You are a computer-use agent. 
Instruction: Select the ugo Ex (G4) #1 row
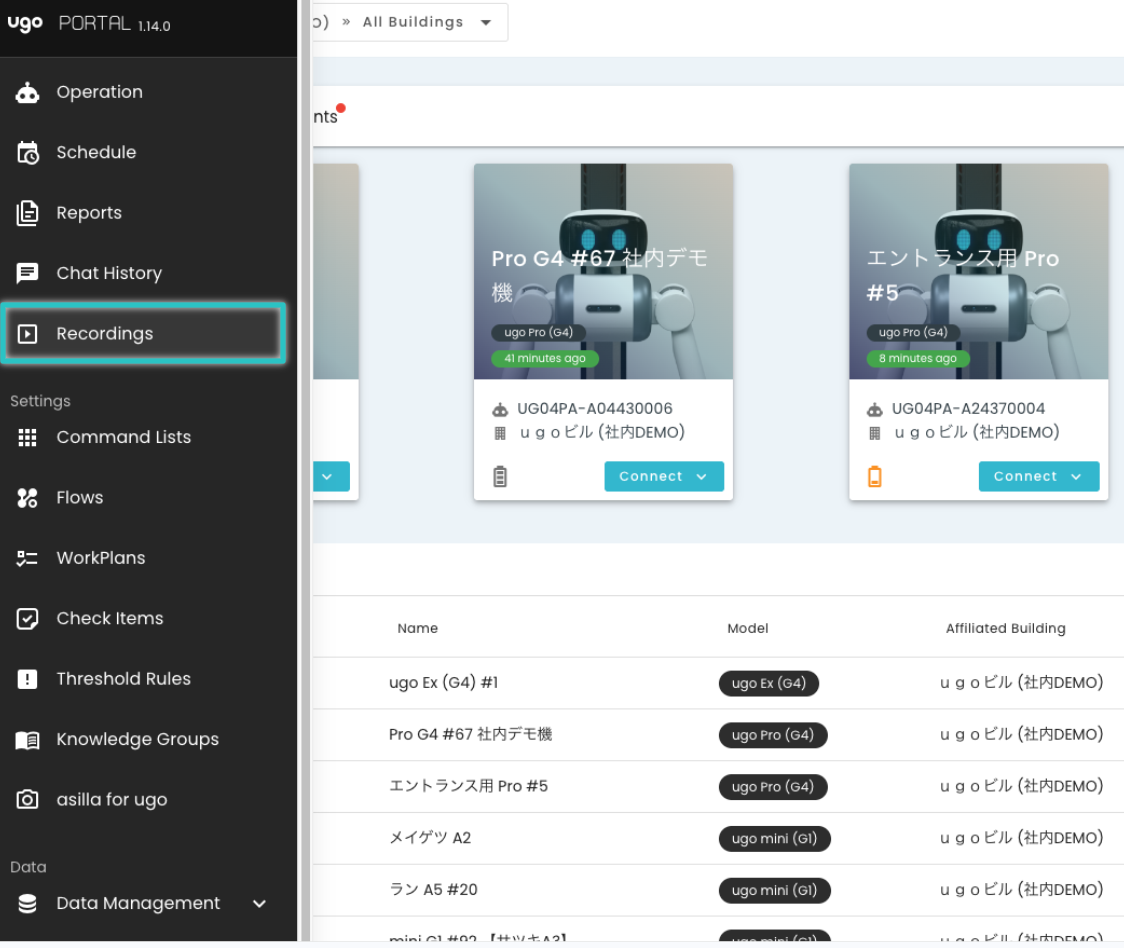click(x=718, y=683)
